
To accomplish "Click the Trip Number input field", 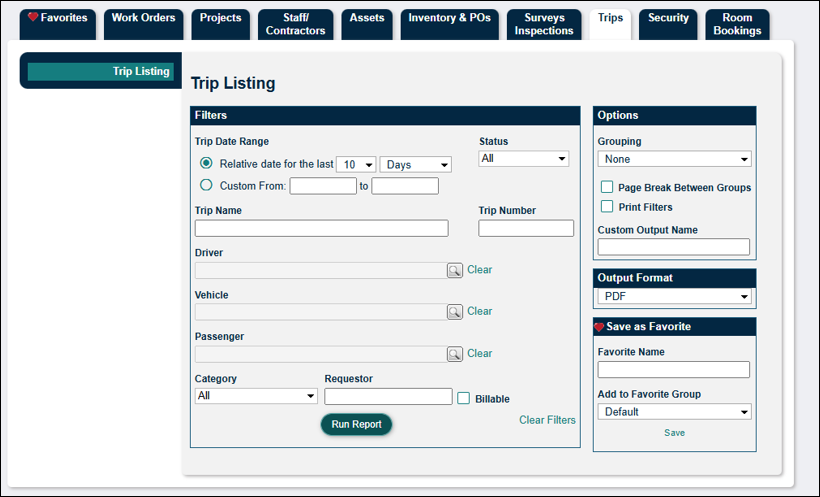I will pyautogui.click(x=526, y=228).
